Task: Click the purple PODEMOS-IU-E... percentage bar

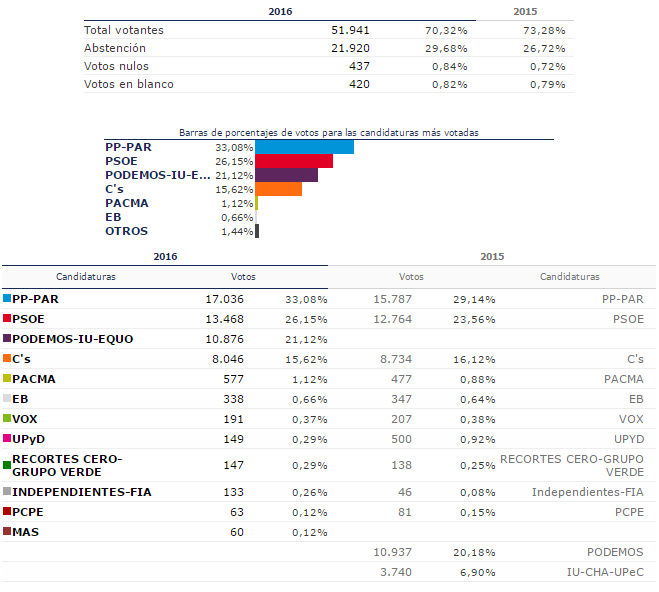Action: [286, 175]
